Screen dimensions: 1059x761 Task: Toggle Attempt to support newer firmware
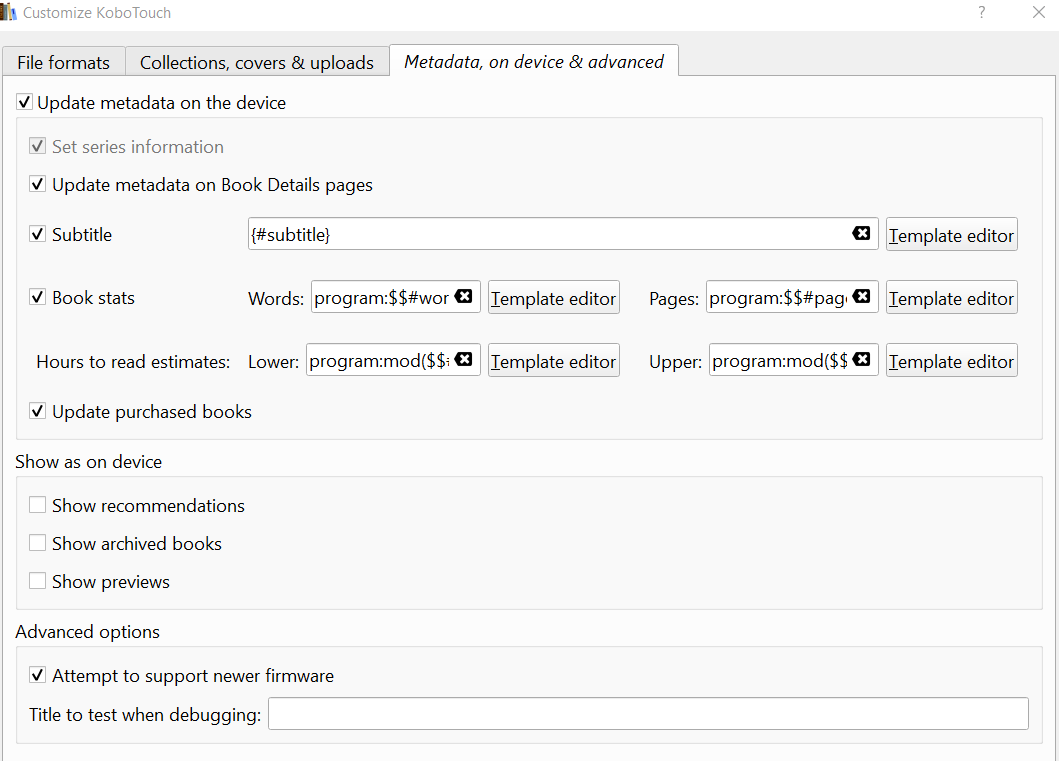(38, 676)
